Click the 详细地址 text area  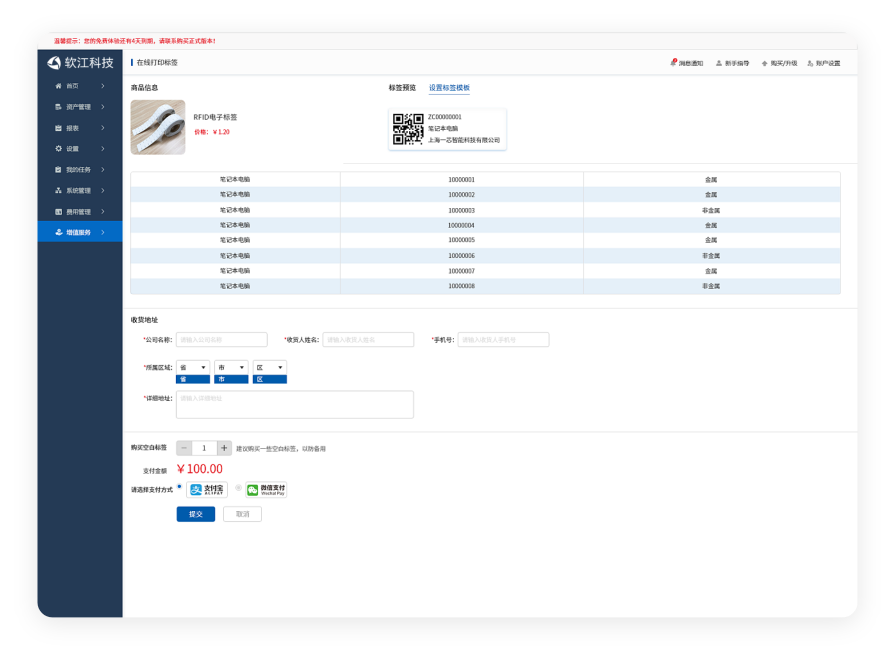point(295,404)
